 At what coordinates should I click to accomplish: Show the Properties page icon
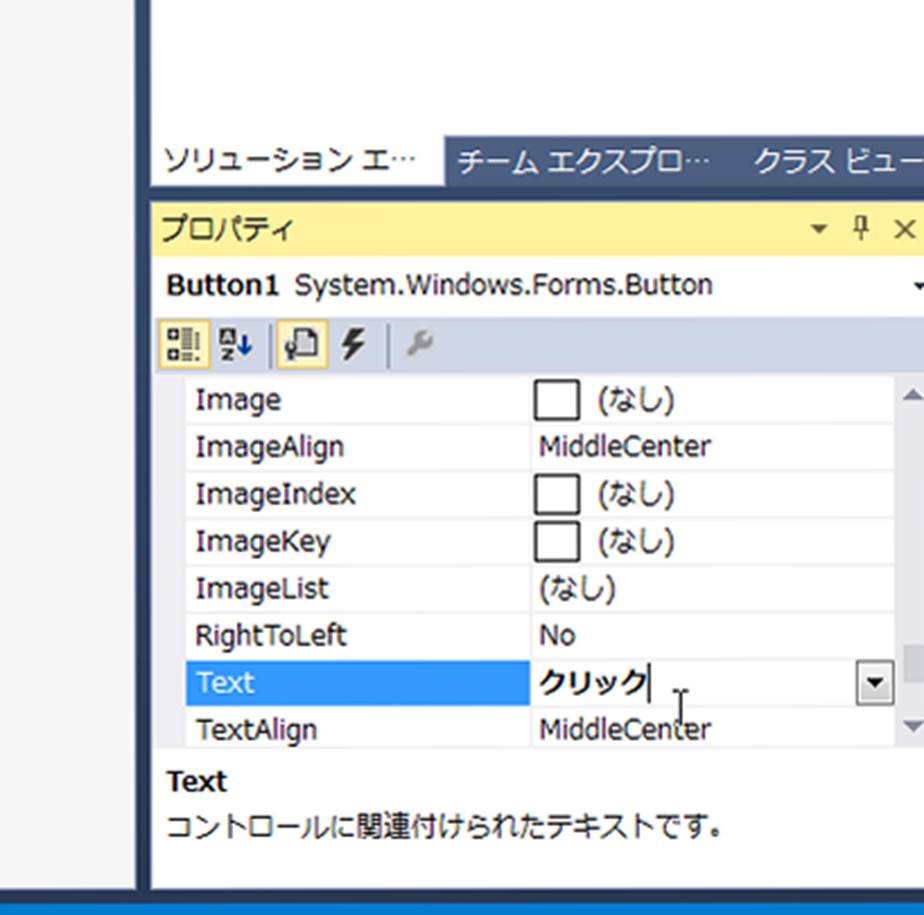301,346
